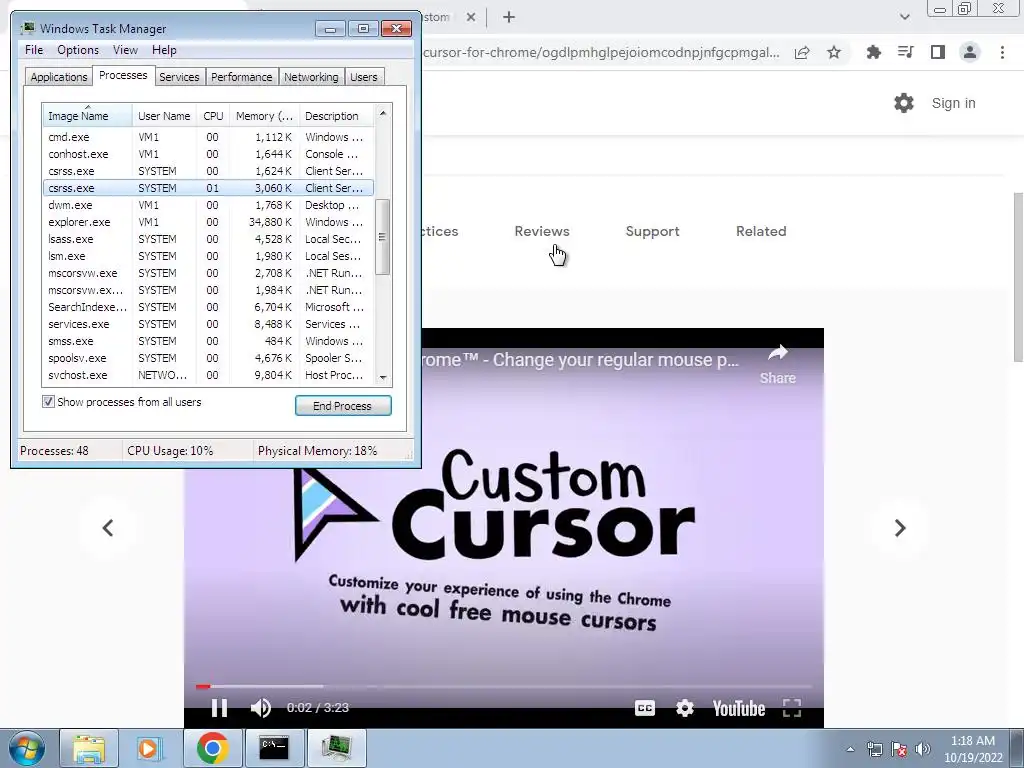Click Sign in link
This screenshot has width=1024, height=768.
(x=953, y=103)
